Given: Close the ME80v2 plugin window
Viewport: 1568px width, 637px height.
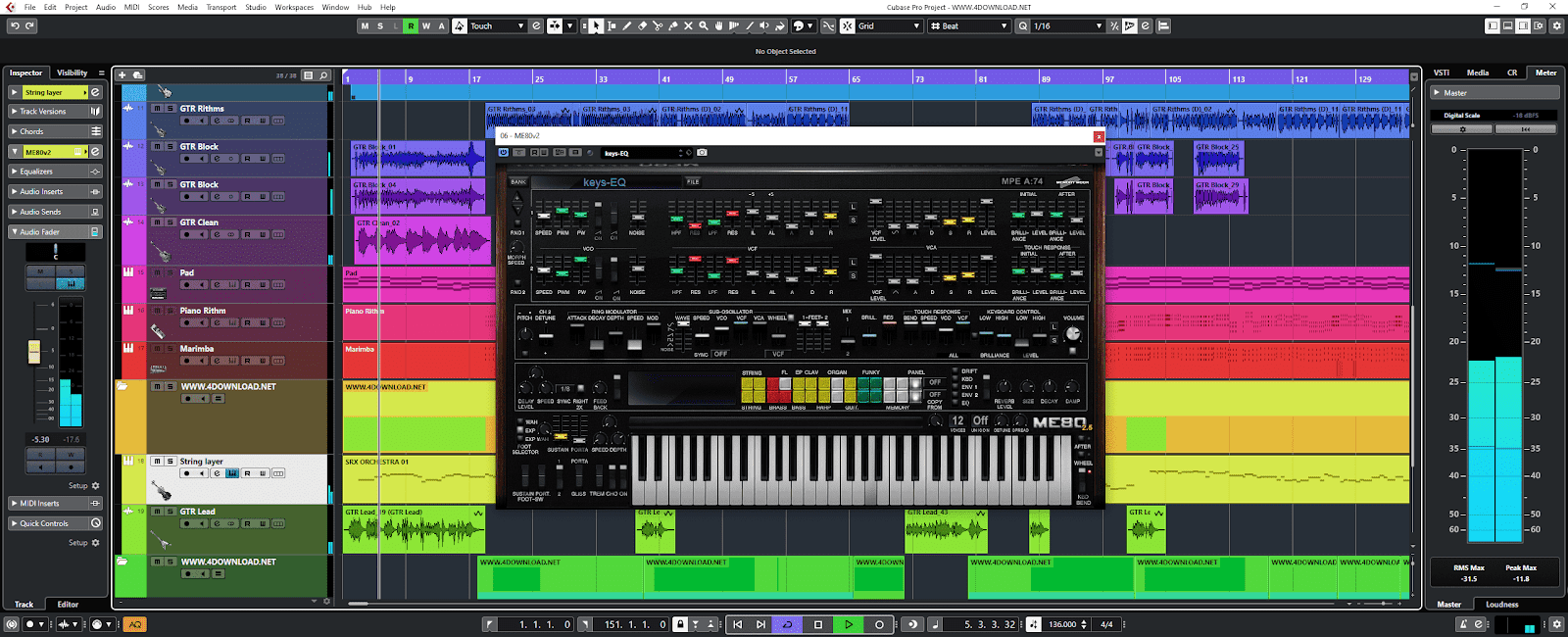Looking at the screenshot, I should pos(1099,136).
